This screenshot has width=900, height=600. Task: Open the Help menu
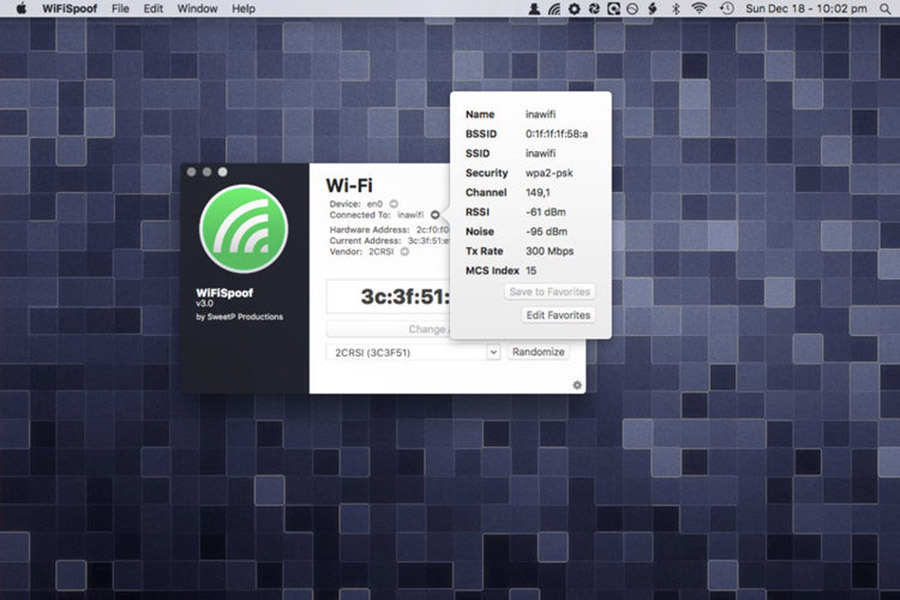click(x=243, y=9)
